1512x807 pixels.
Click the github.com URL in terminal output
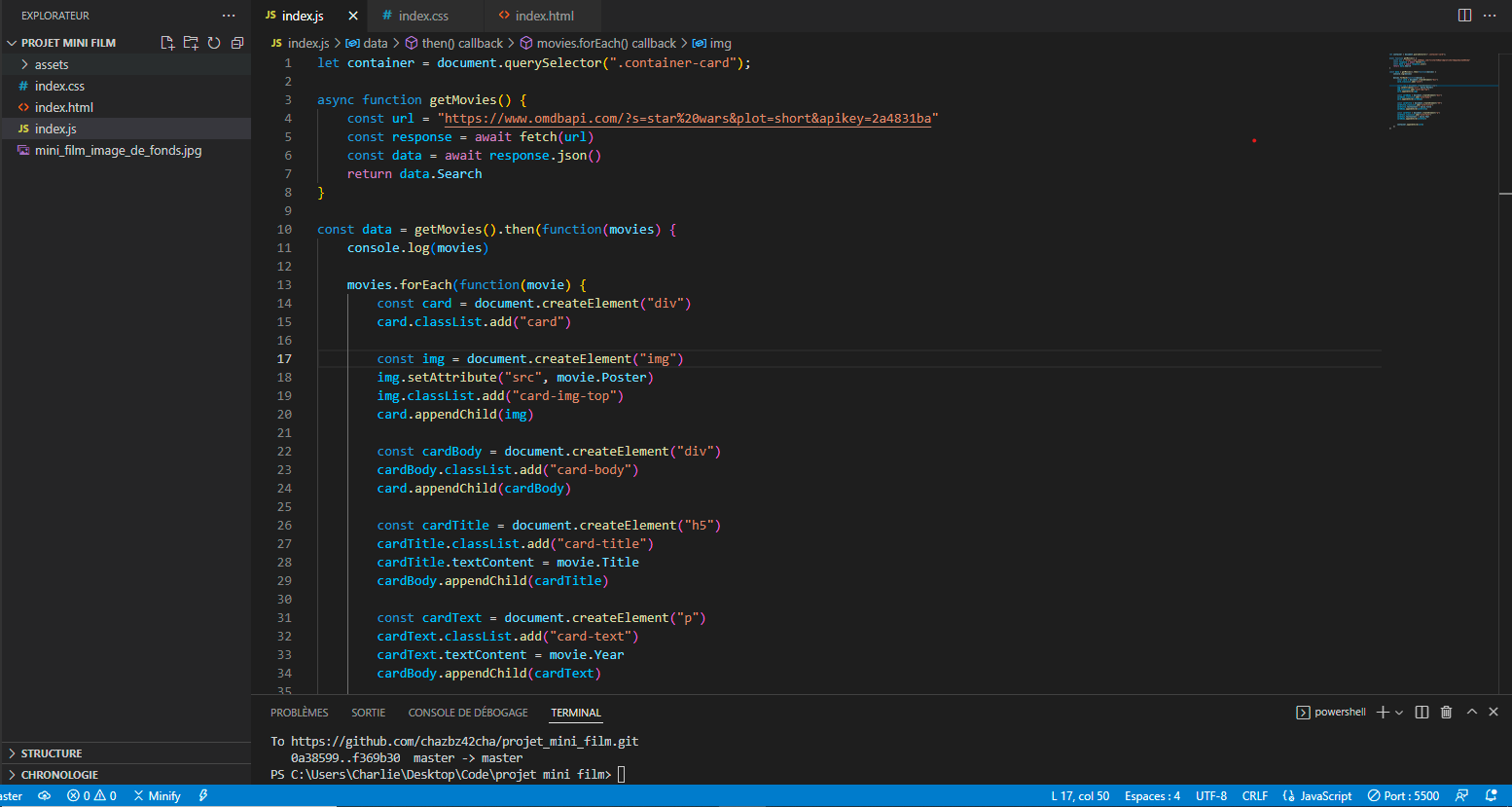[464, 741]
